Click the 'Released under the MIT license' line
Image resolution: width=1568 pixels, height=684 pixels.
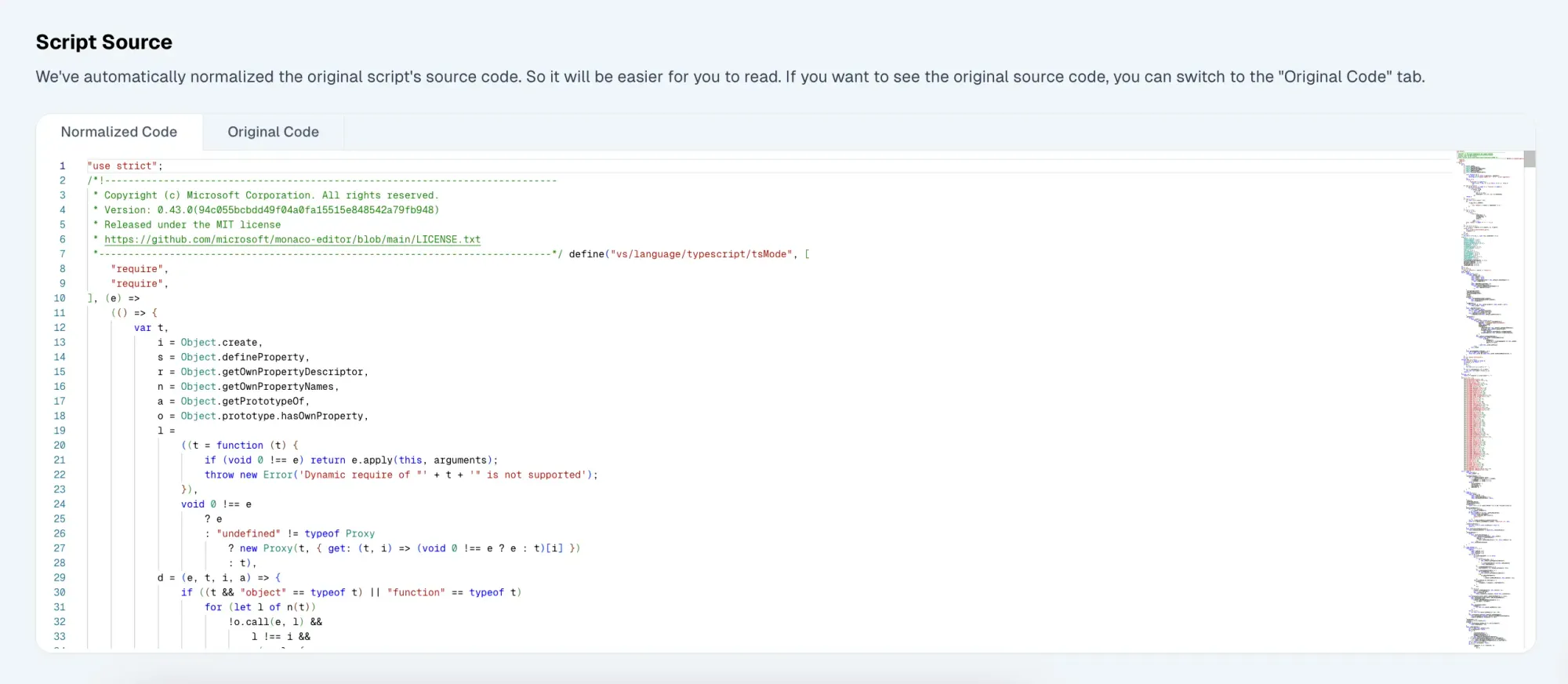coord(187,224)
